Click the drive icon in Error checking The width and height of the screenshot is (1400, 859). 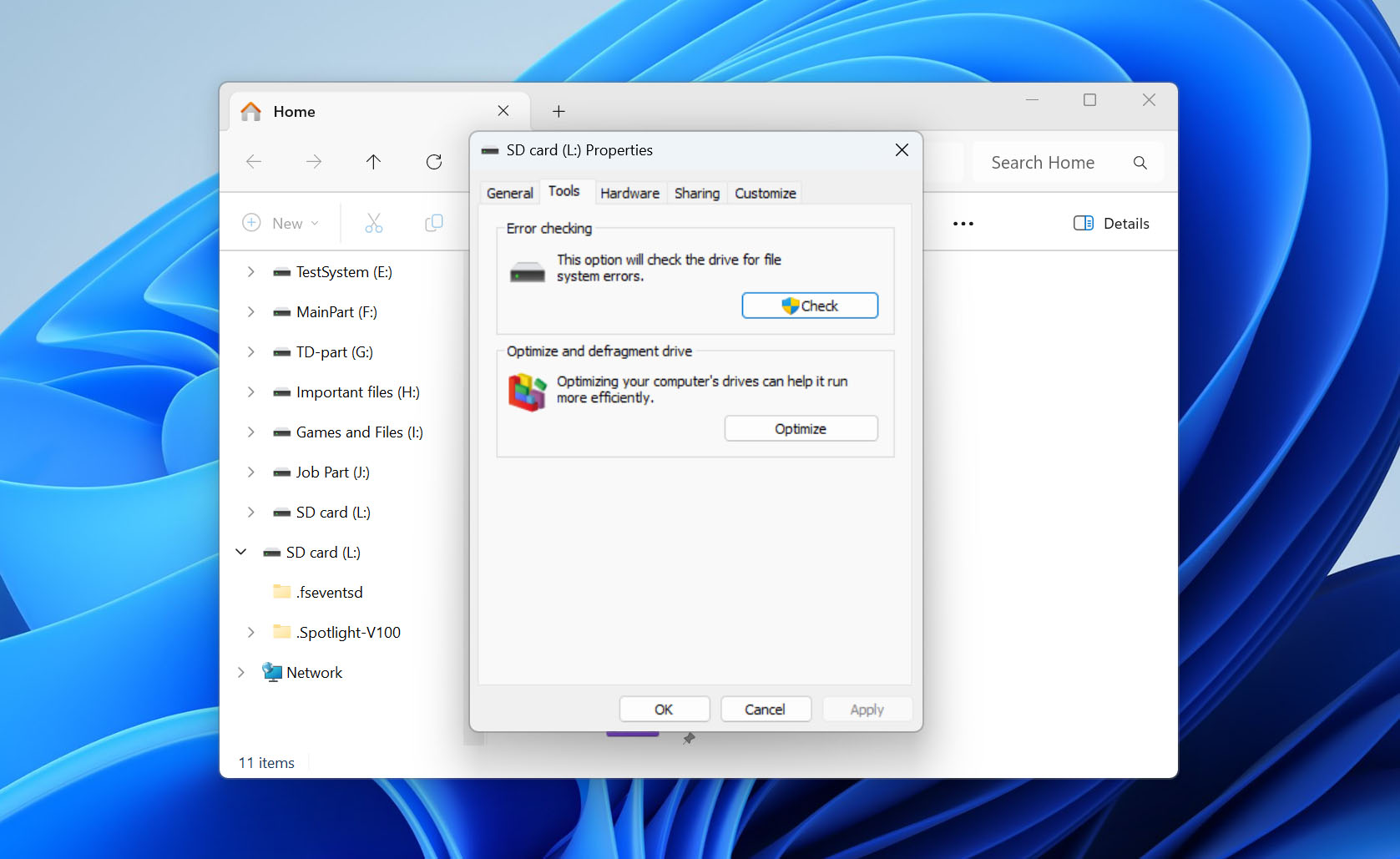[527, 272]
